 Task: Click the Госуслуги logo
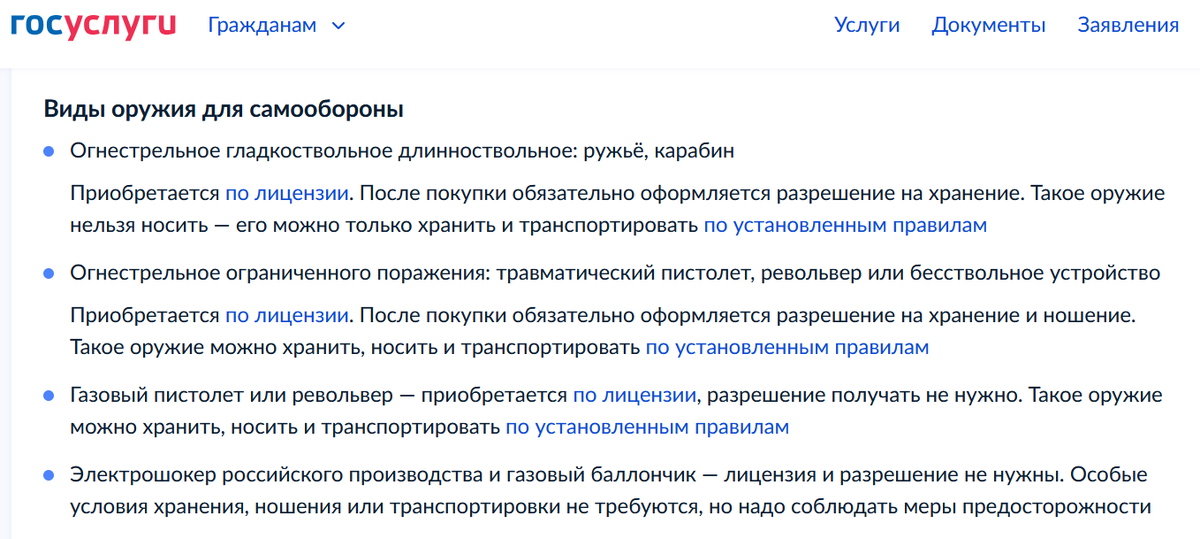[93, 24]
